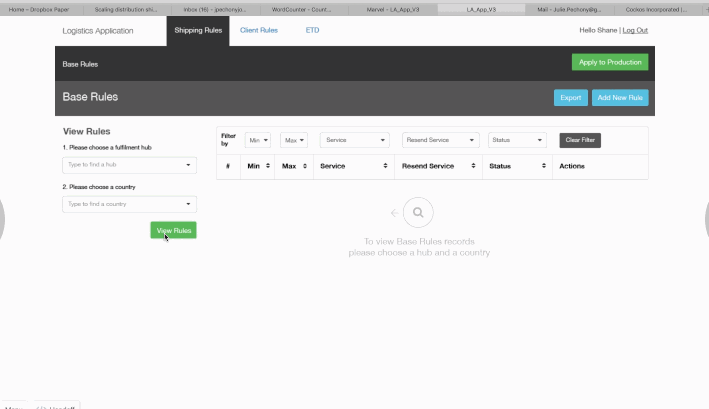Switch to WordCounter browser tab
The image size is (709, 409).
click(x=301, y=9)
